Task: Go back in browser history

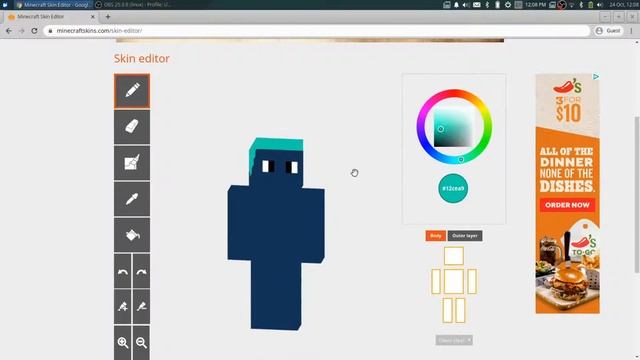Action: pos(9,31)
